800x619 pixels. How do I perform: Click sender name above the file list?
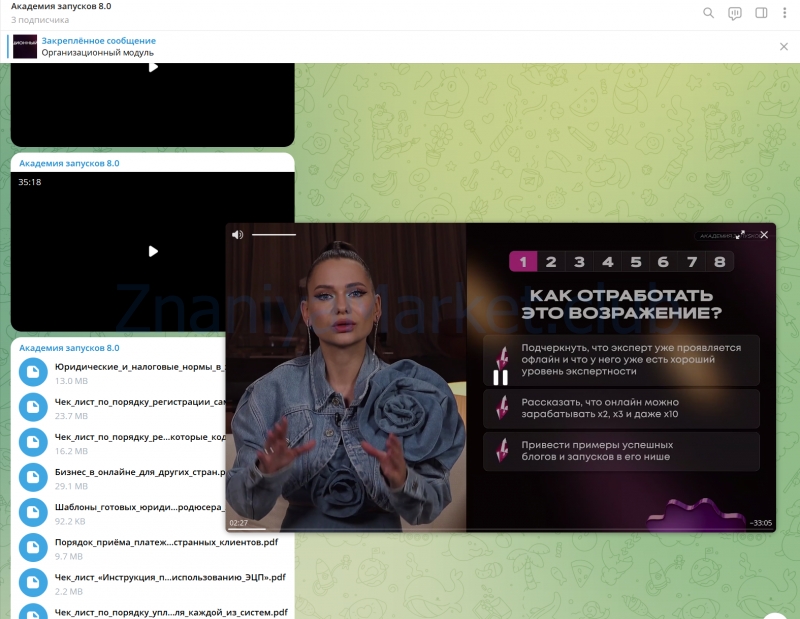coord(69,348)
